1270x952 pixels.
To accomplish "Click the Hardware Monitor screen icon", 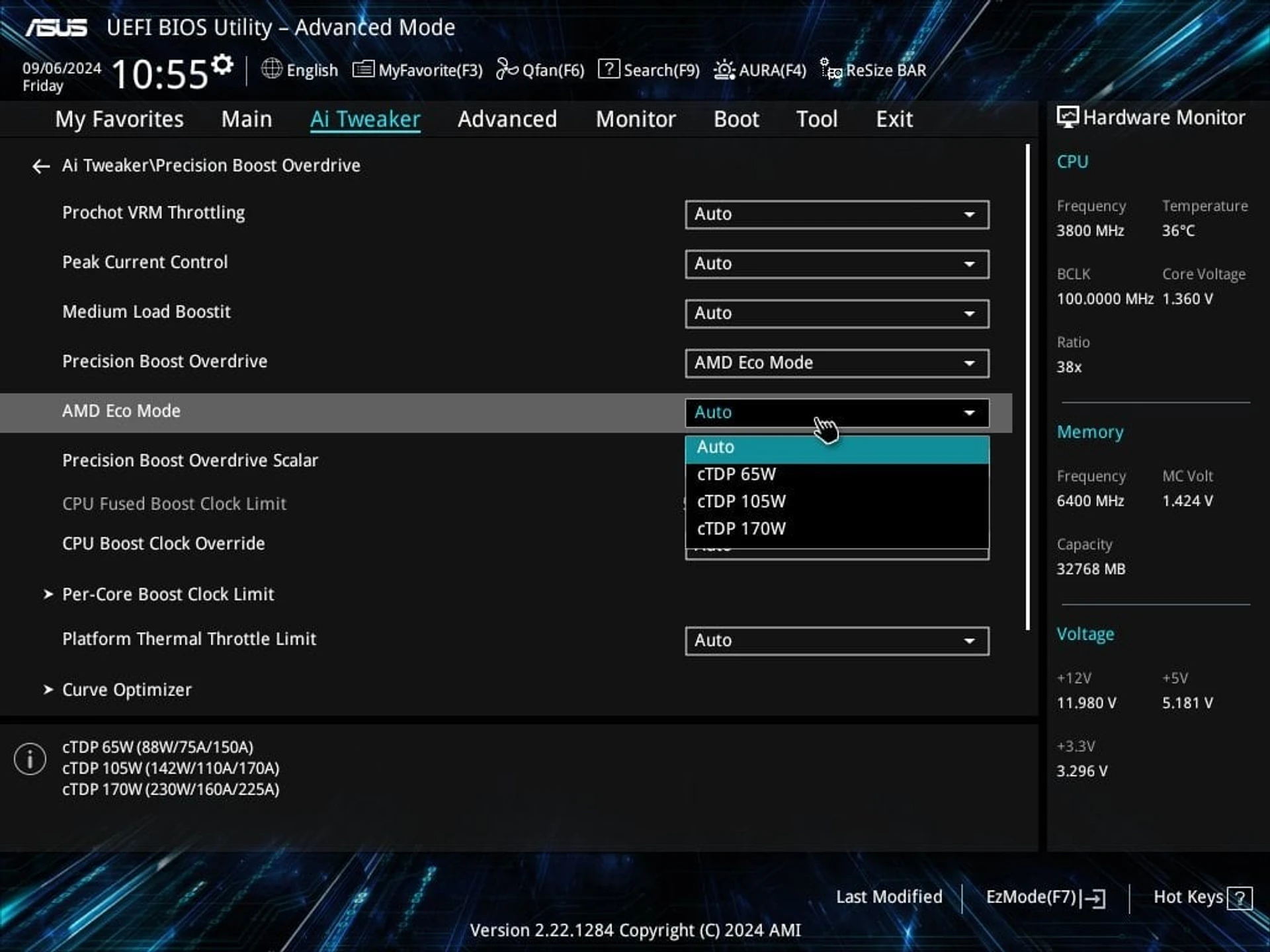I will [x=1067, y=117].
